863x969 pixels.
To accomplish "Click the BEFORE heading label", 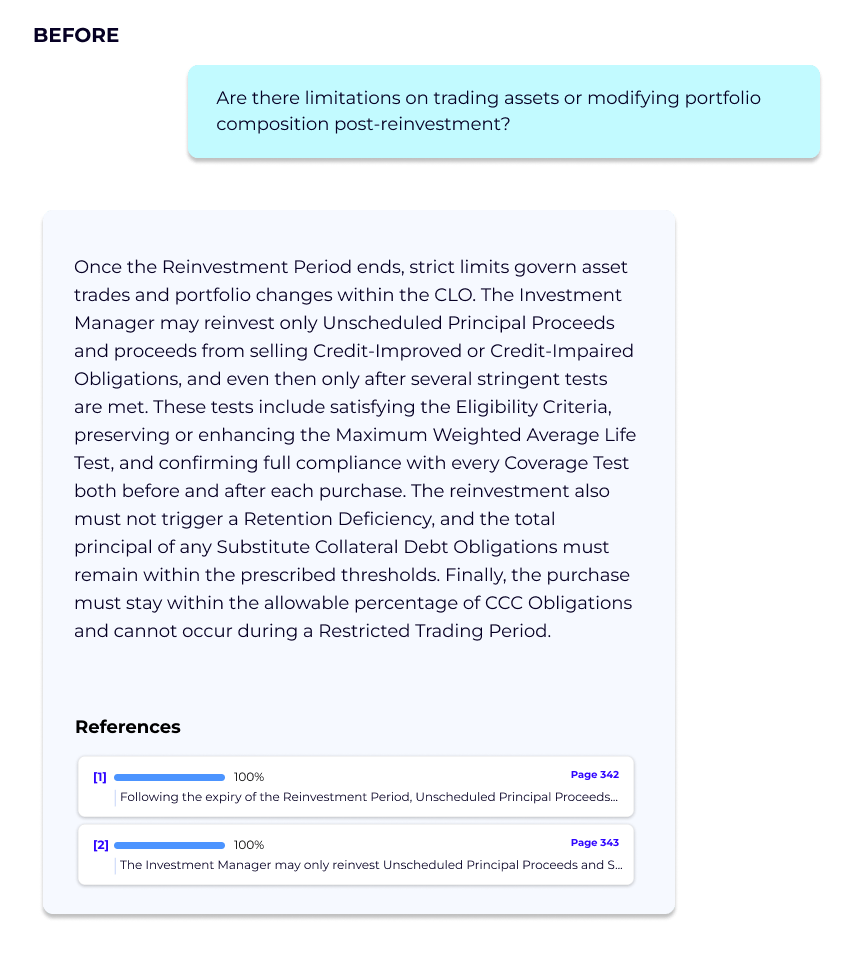I will 76,35.
